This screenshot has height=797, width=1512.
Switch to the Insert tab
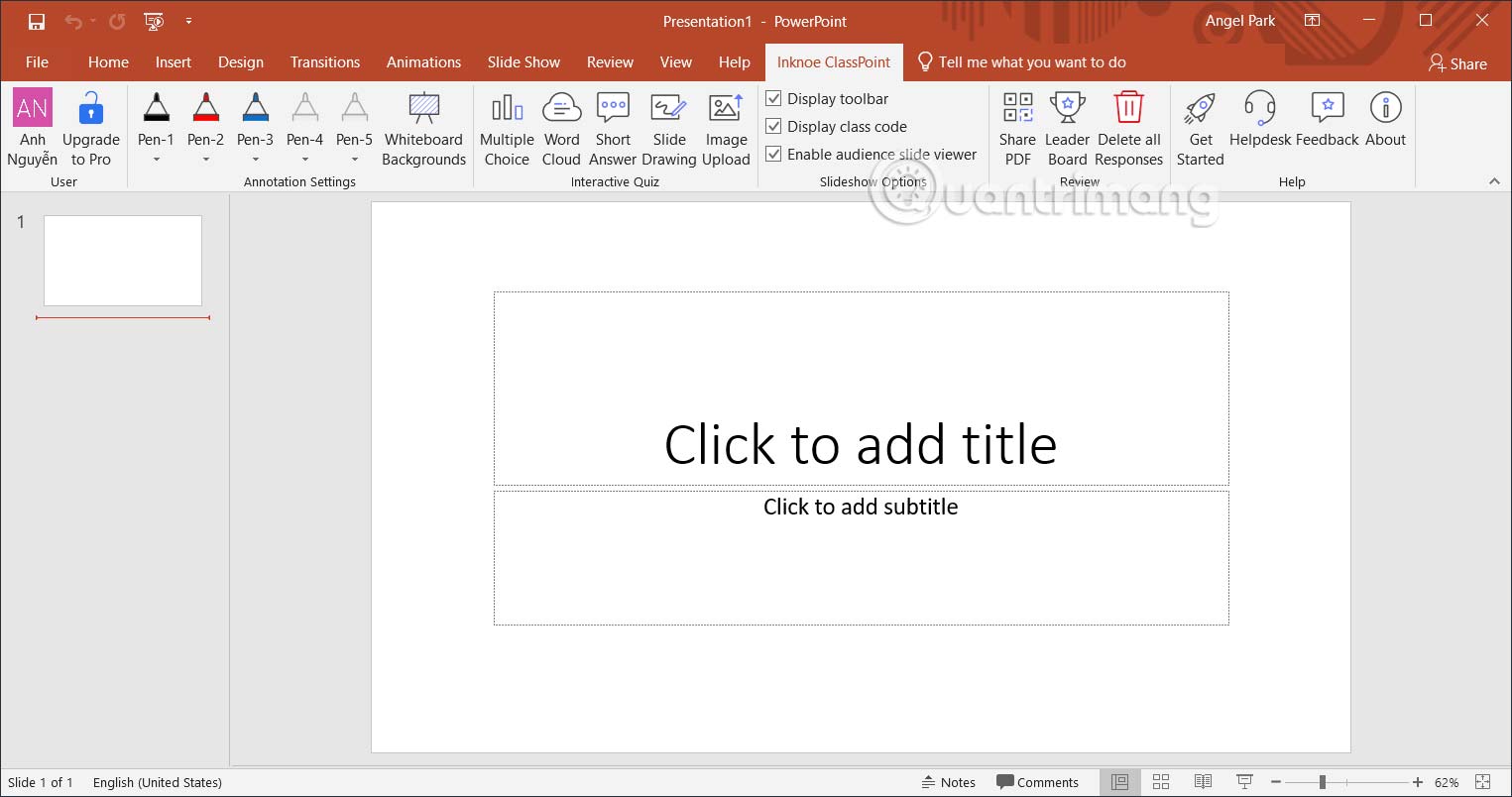(173, 62)
